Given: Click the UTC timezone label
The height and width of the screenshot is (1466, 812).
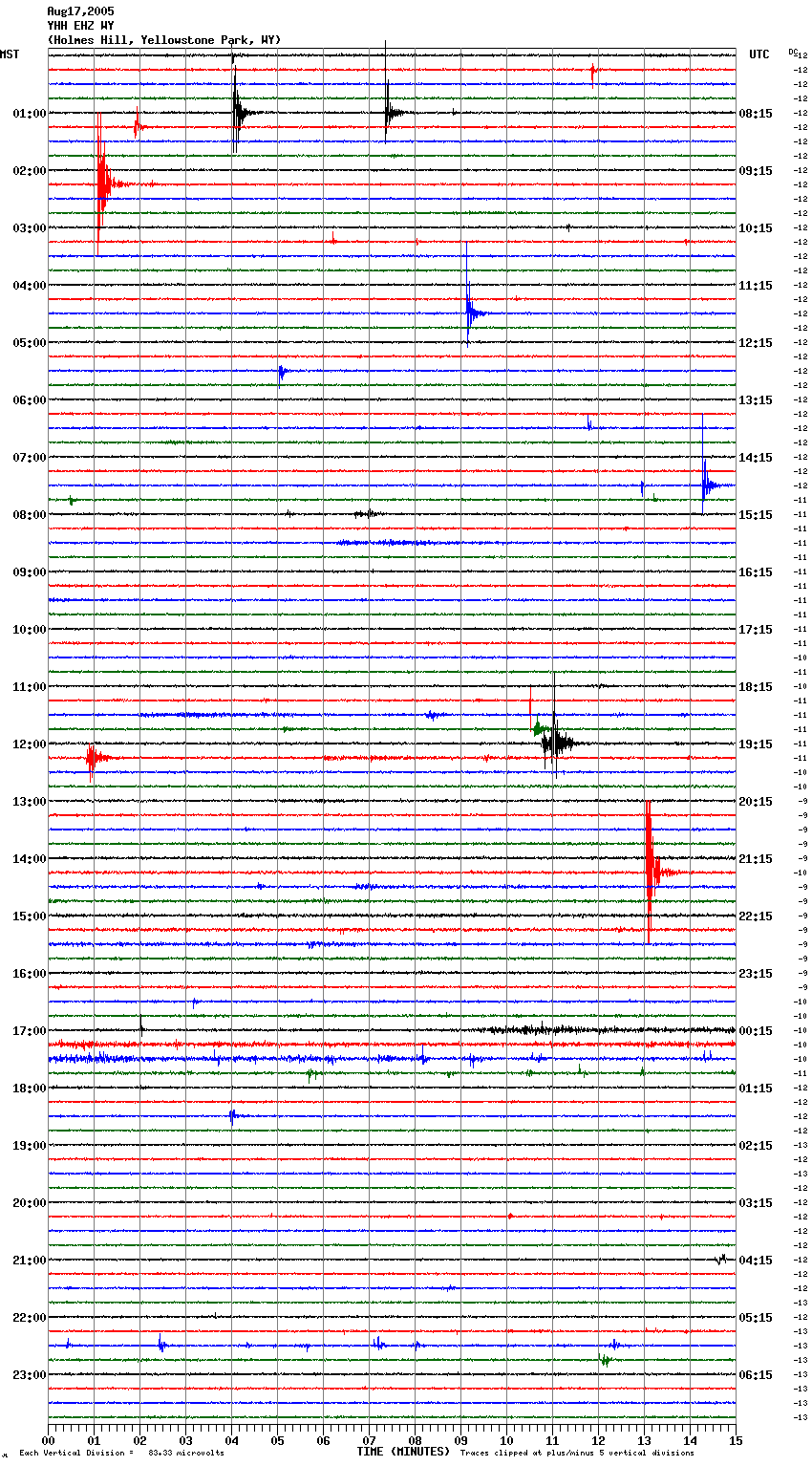Looking at the screenshot, I should coord(759,54).
